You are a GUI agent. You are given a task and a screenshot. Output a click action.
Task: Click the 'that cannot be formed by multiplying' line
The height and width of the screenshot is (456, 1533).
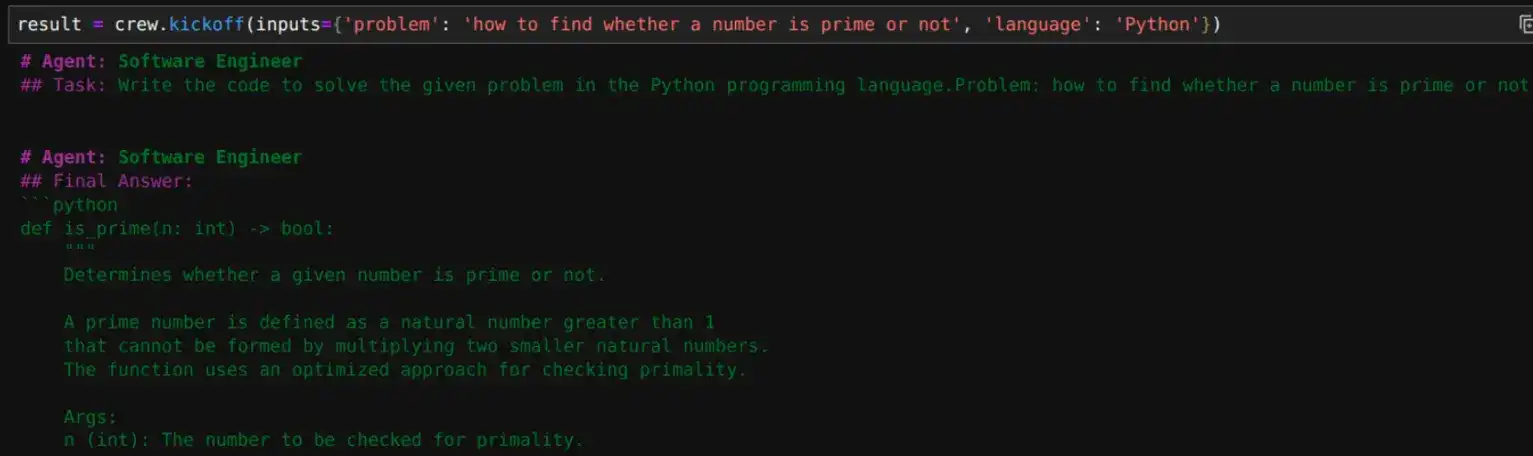(416, 347)
